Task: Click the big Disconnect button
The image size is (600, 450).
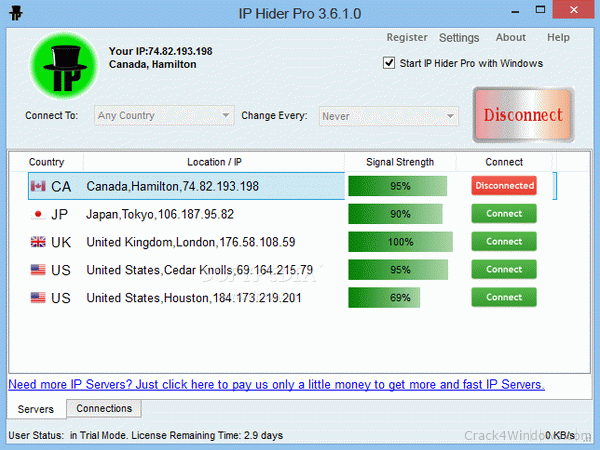Action: tap(523, 115)
